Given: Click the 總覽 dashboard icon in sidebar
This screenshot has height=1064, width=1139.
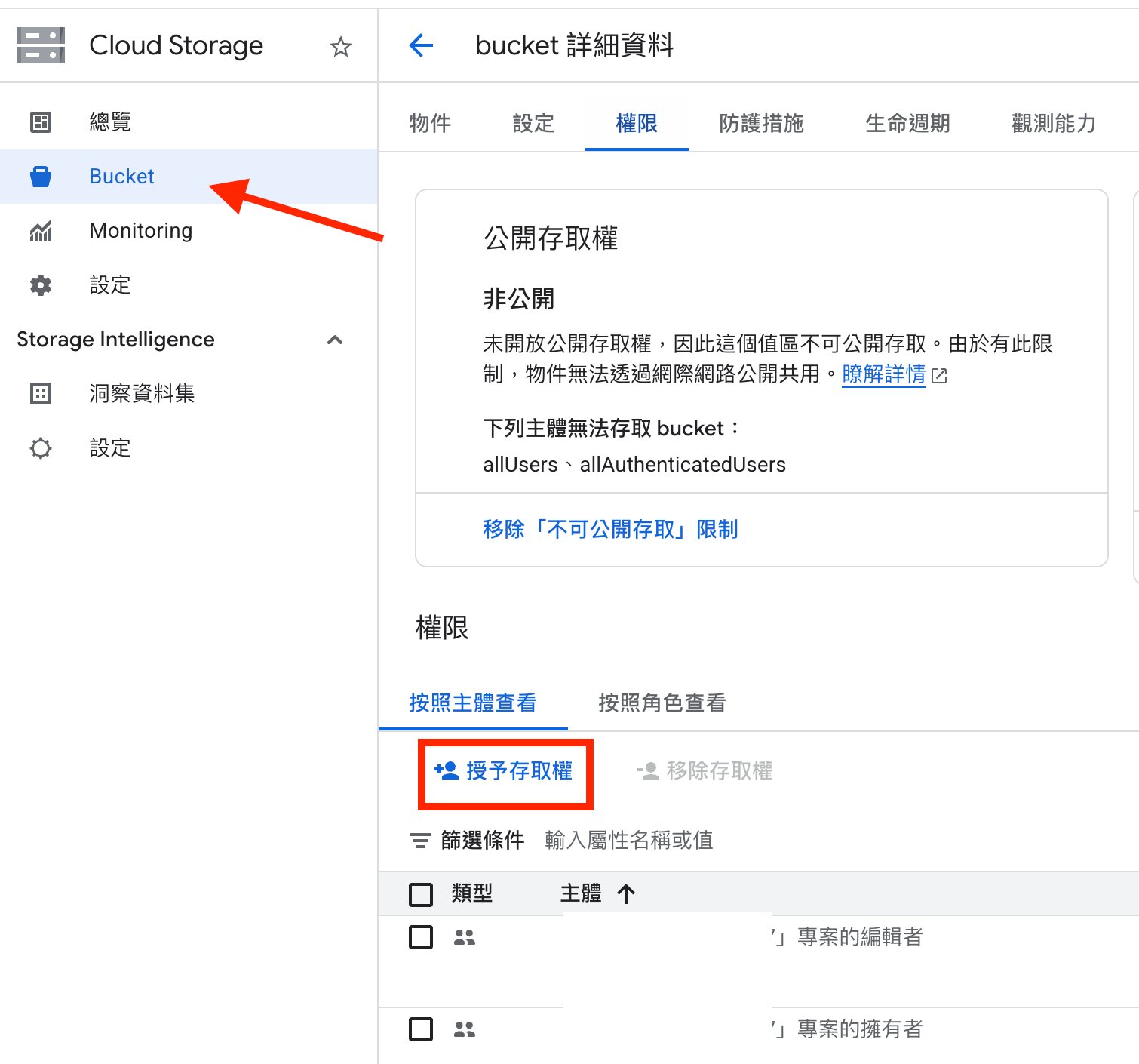Looking at the screenshot, I should click(x=41, y=121).
